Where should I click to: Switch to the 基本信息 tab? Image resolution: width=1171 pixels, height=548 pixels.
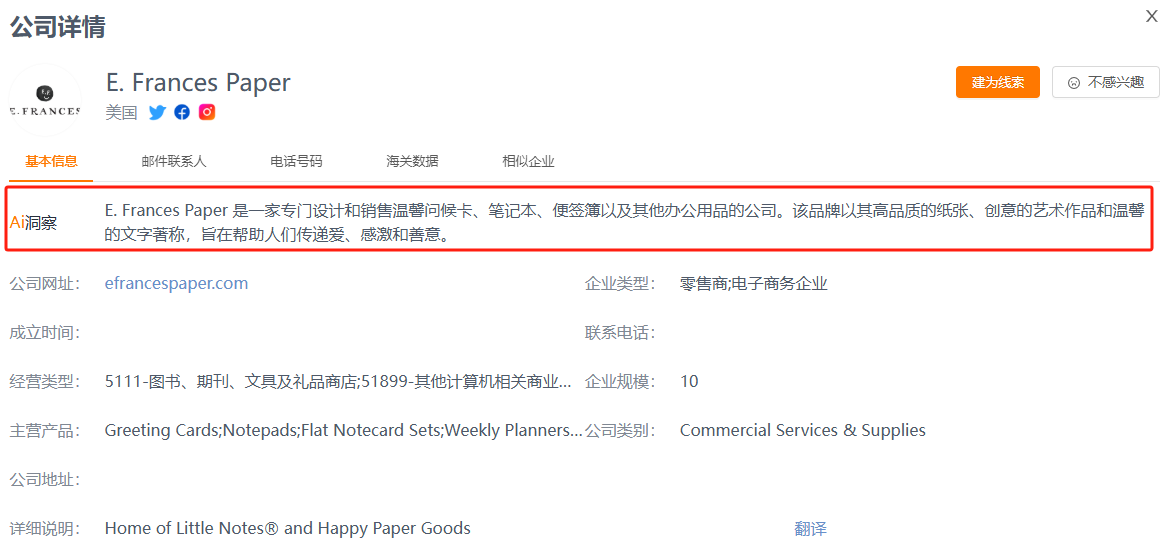click(51, 161)
